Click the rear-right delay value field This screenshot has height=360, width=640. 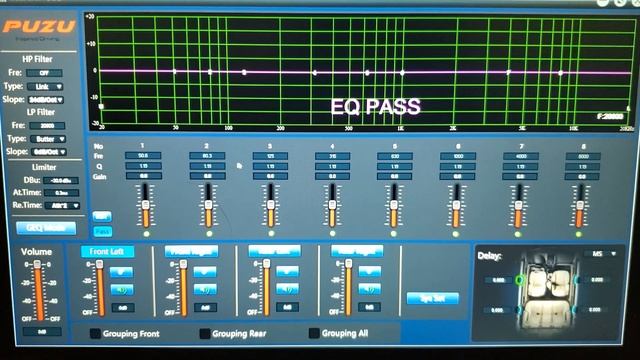tap(595, 310)
